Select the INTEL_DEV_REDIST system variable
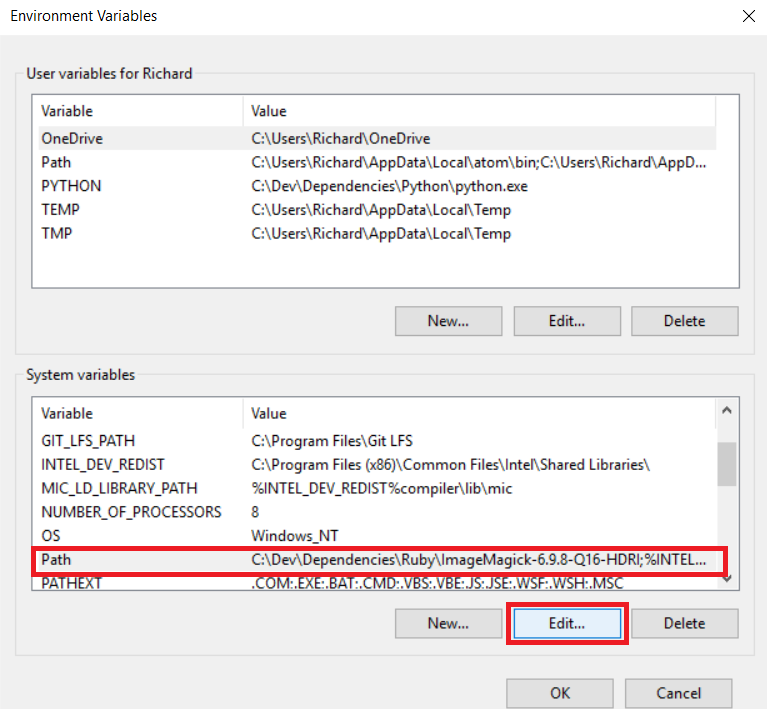Image resolution: width=767 pixels, height=709 pixels. (377, 464)
